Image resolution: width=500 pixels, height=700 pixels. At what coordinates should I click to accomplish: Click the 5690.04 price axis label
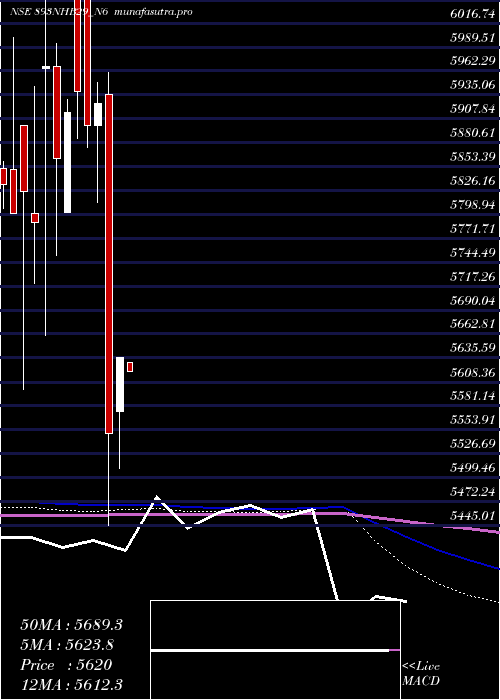coord(473,300)
